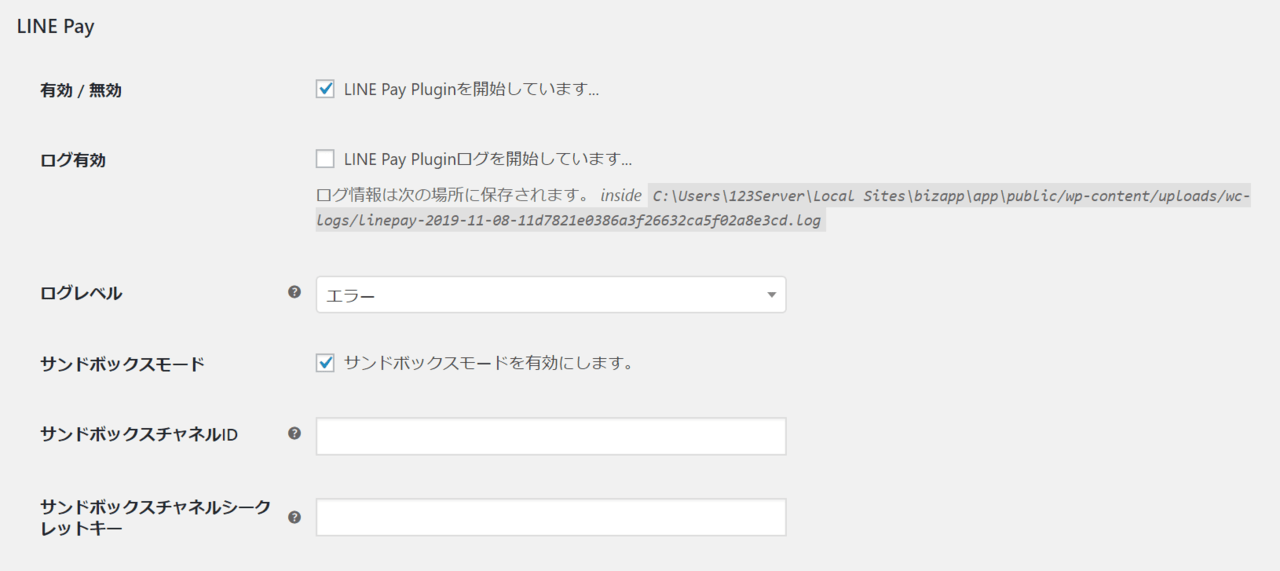Click text サンドボックスモードを有効にします。
Image resolution: width=1280 pixels, height=571 pixels.
pos(489,362)
